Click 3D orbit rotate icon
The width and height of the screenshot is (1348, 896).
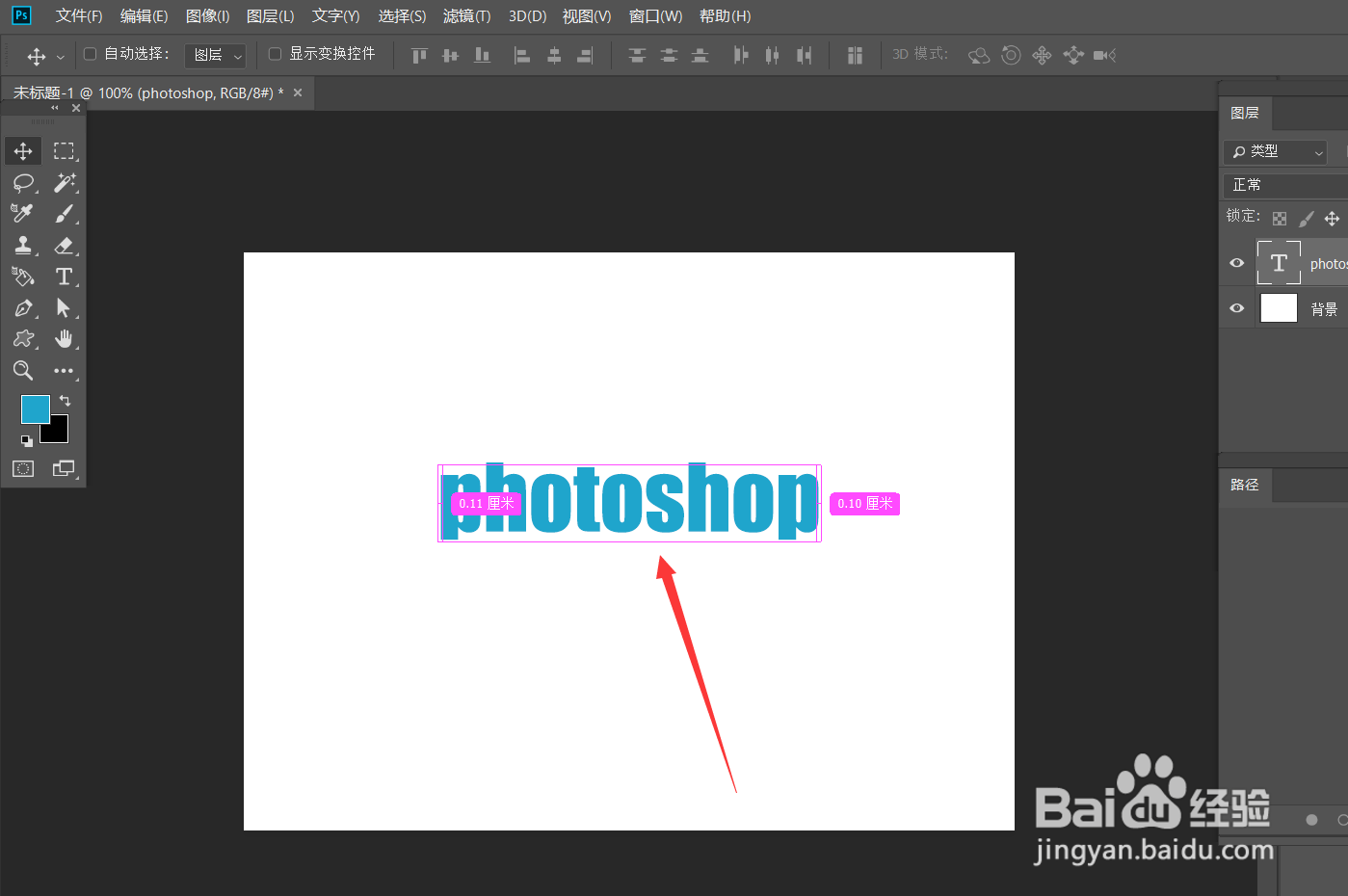point(979,55)
